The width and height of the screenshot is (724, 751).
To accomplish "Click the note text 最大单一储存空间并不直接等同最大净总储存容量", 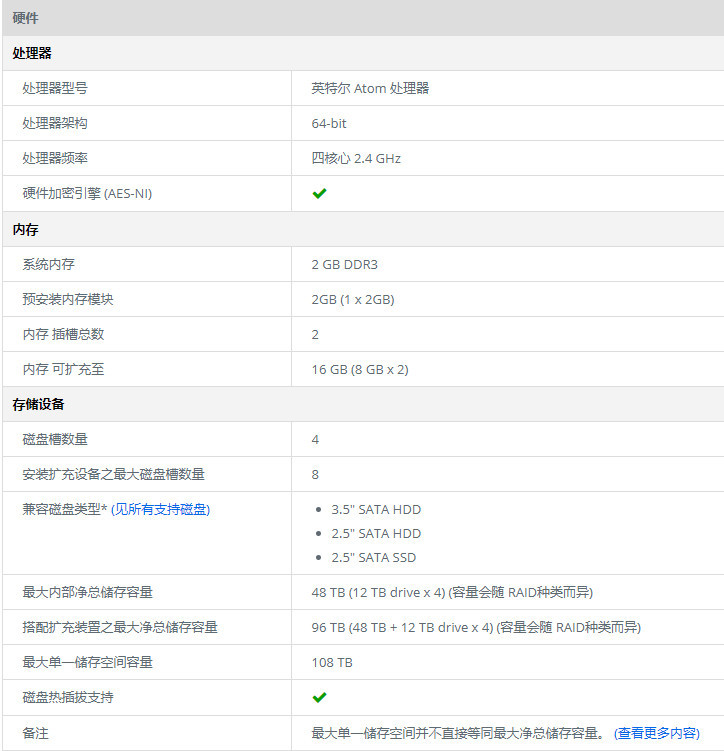I will (455, 733).
